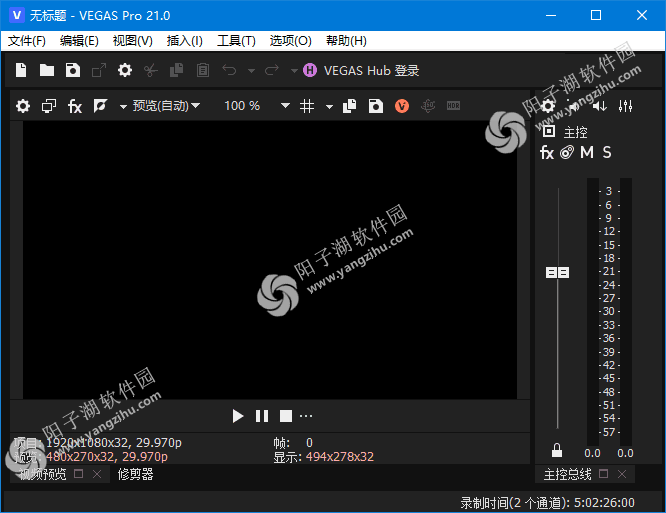Open 帮助(H) menu

(346, 41)
